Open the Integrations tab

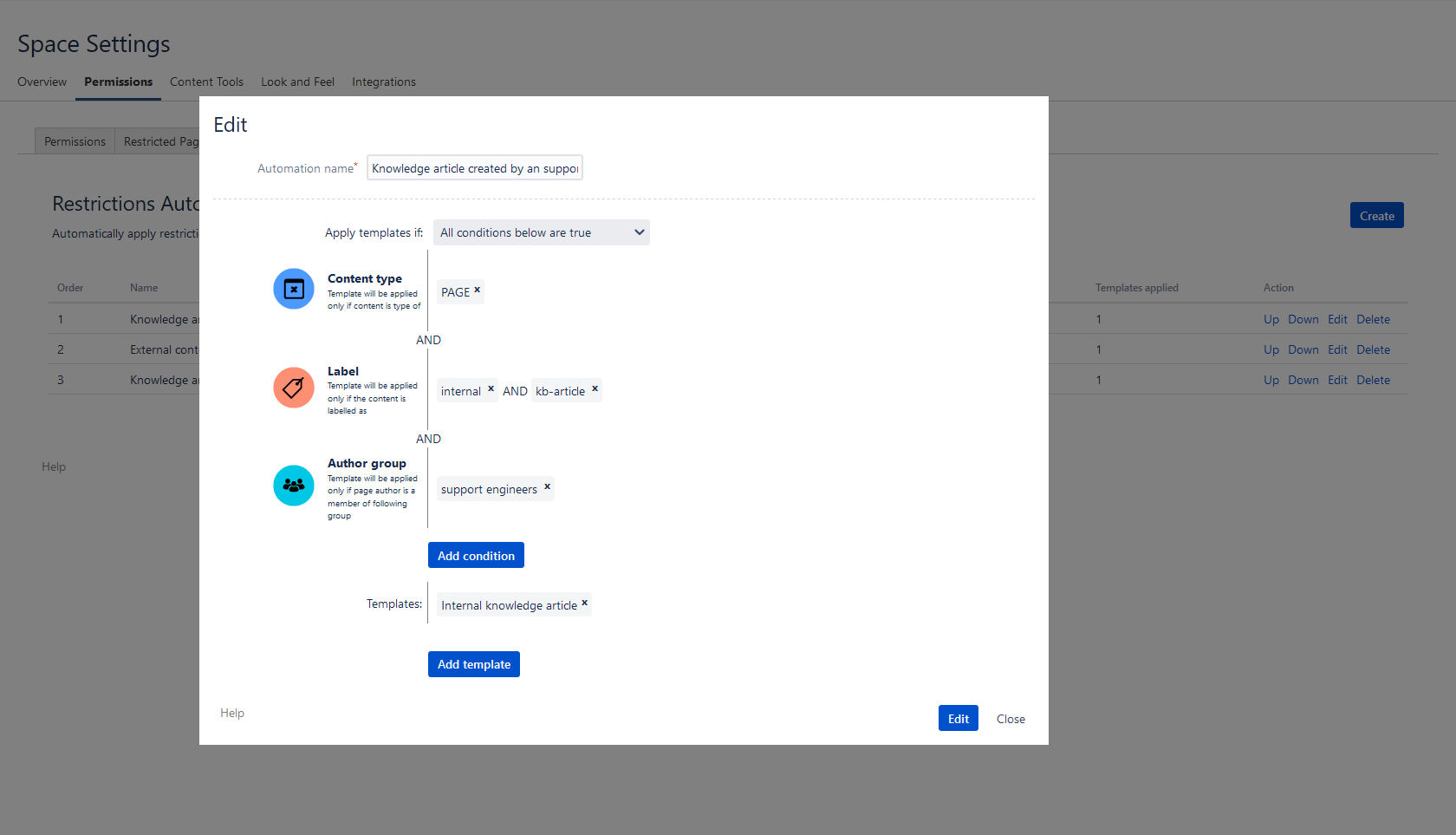(x=384, y=82)
